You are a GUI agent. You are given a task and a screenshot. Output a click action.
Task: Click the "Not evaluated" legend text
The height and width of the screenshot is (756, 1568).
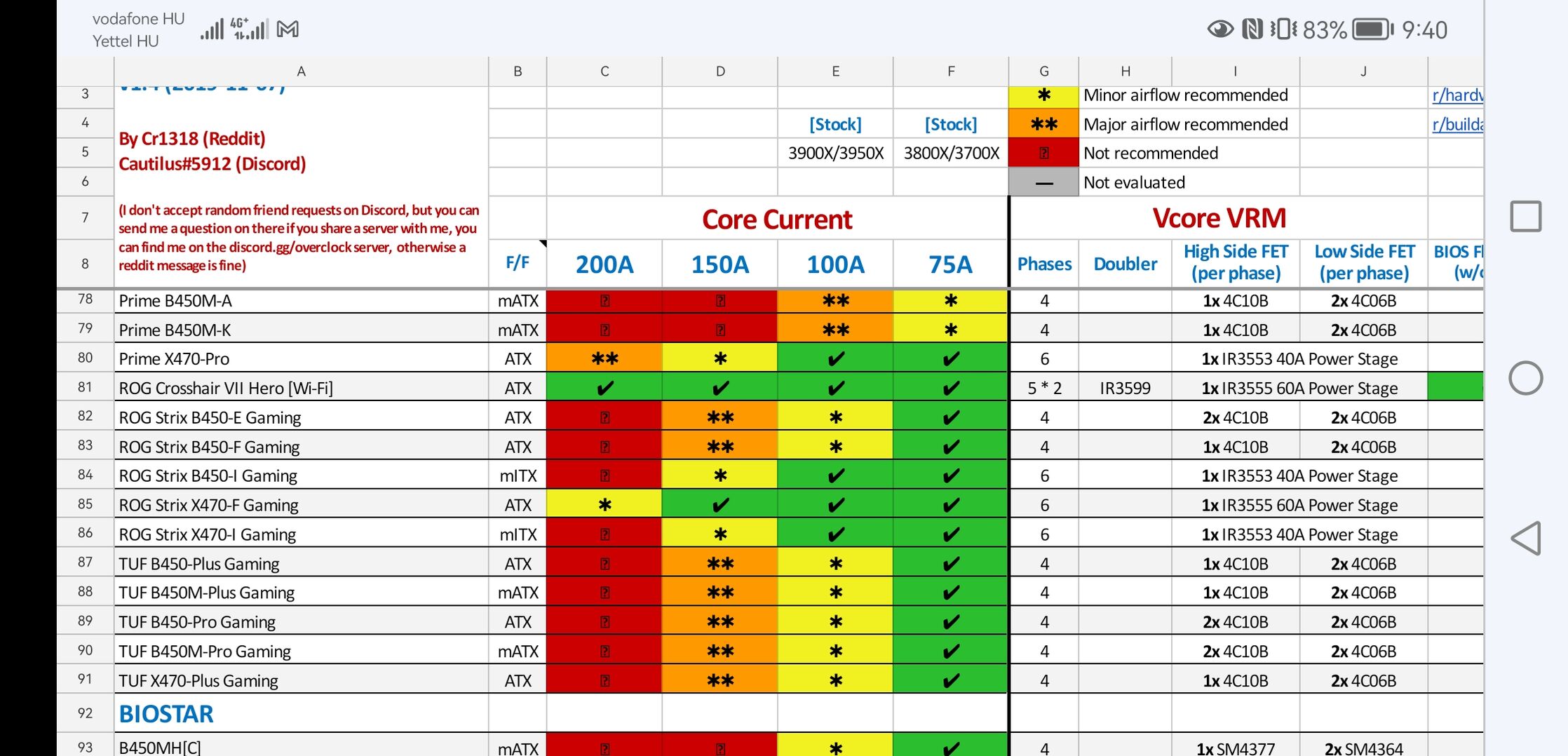1134,182
